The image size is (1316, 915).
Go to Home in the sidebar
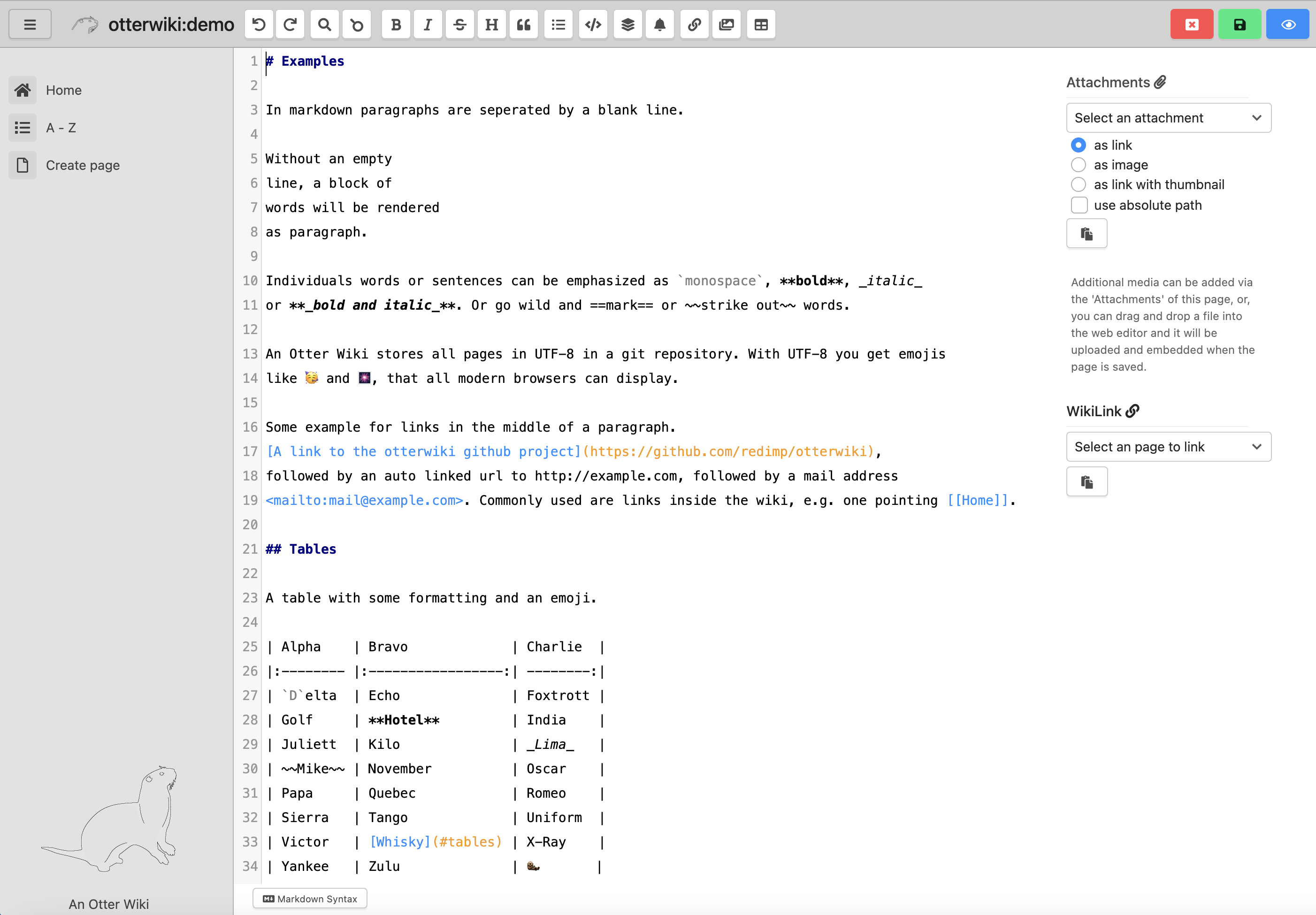pos(63,91)
